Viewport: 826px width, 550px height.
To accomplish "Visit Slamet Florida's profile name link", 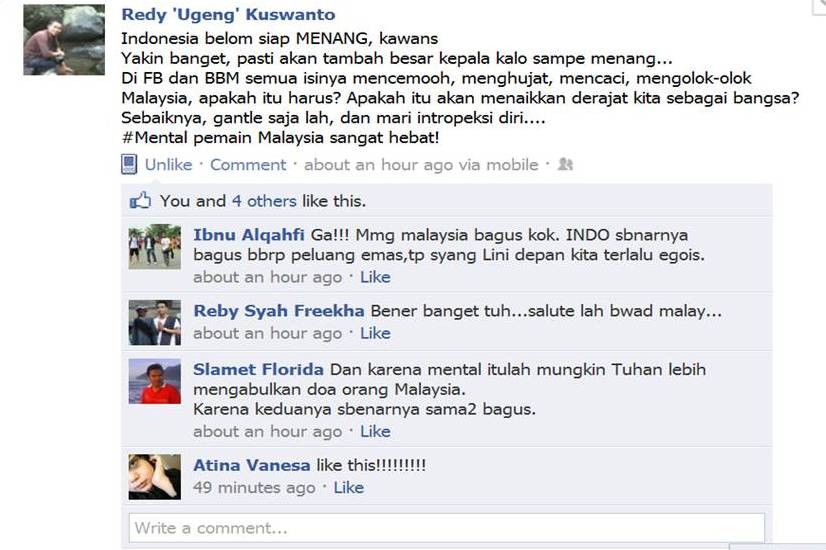I will point(258,369).
